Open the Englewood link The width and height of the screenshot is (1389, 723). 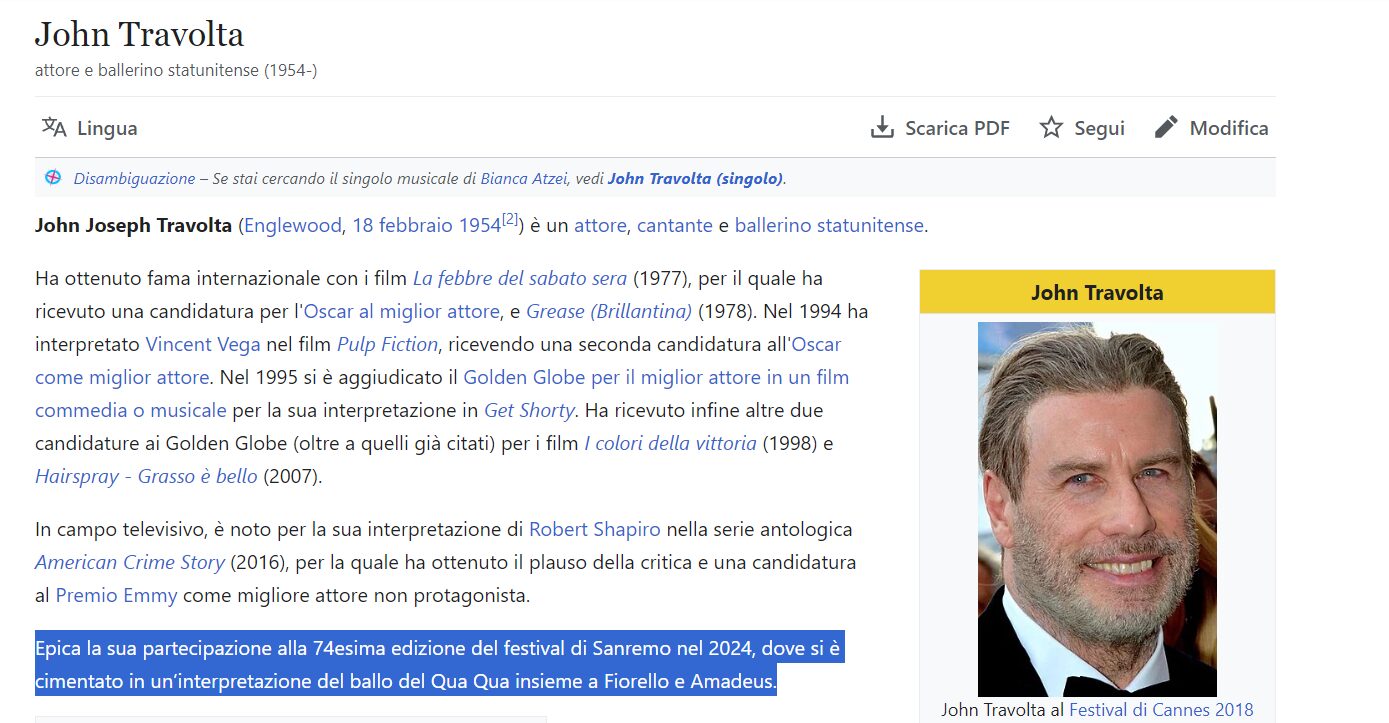[292, 225]
